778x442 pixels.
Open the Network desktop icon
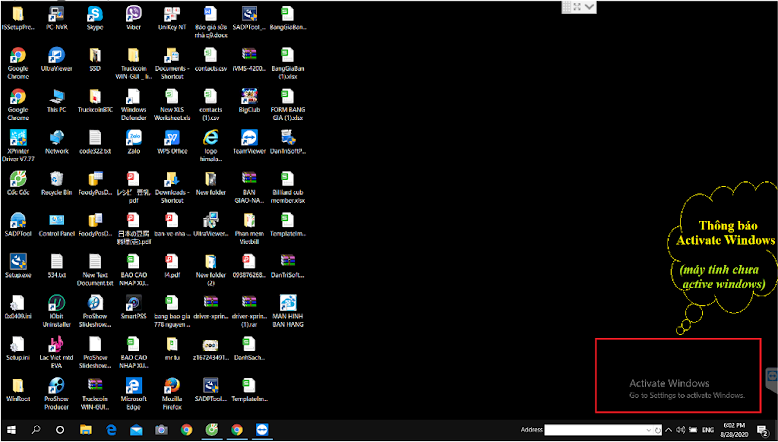57,142
